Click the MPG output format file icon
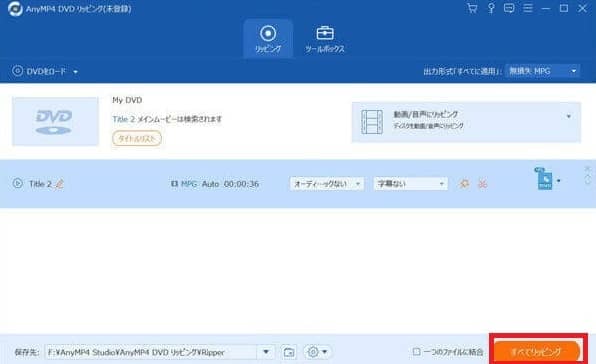 pyautogui.click(x=544, y=179)
